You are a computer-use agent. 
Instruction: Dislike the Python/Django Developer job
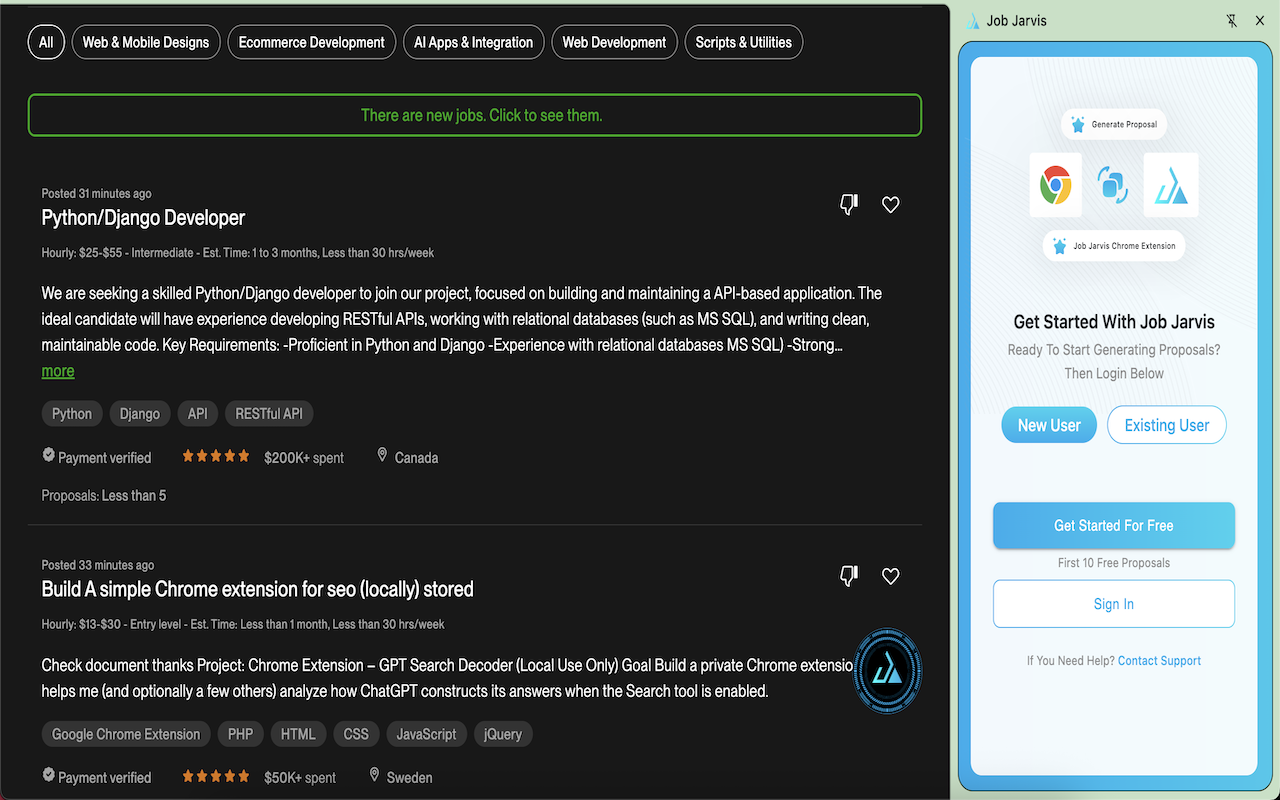(849, 205)
